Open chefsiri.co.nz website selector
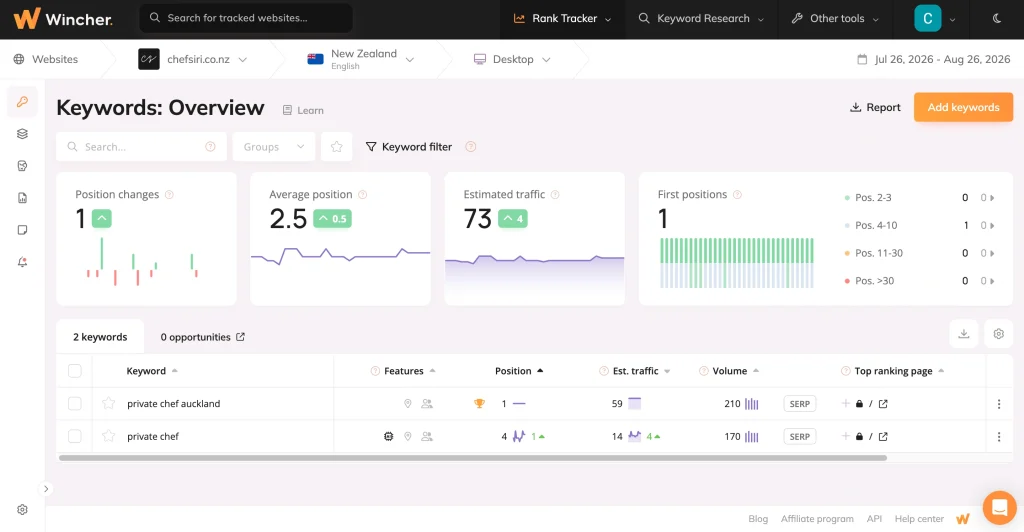1024x532 pixels. coord(193,59)
